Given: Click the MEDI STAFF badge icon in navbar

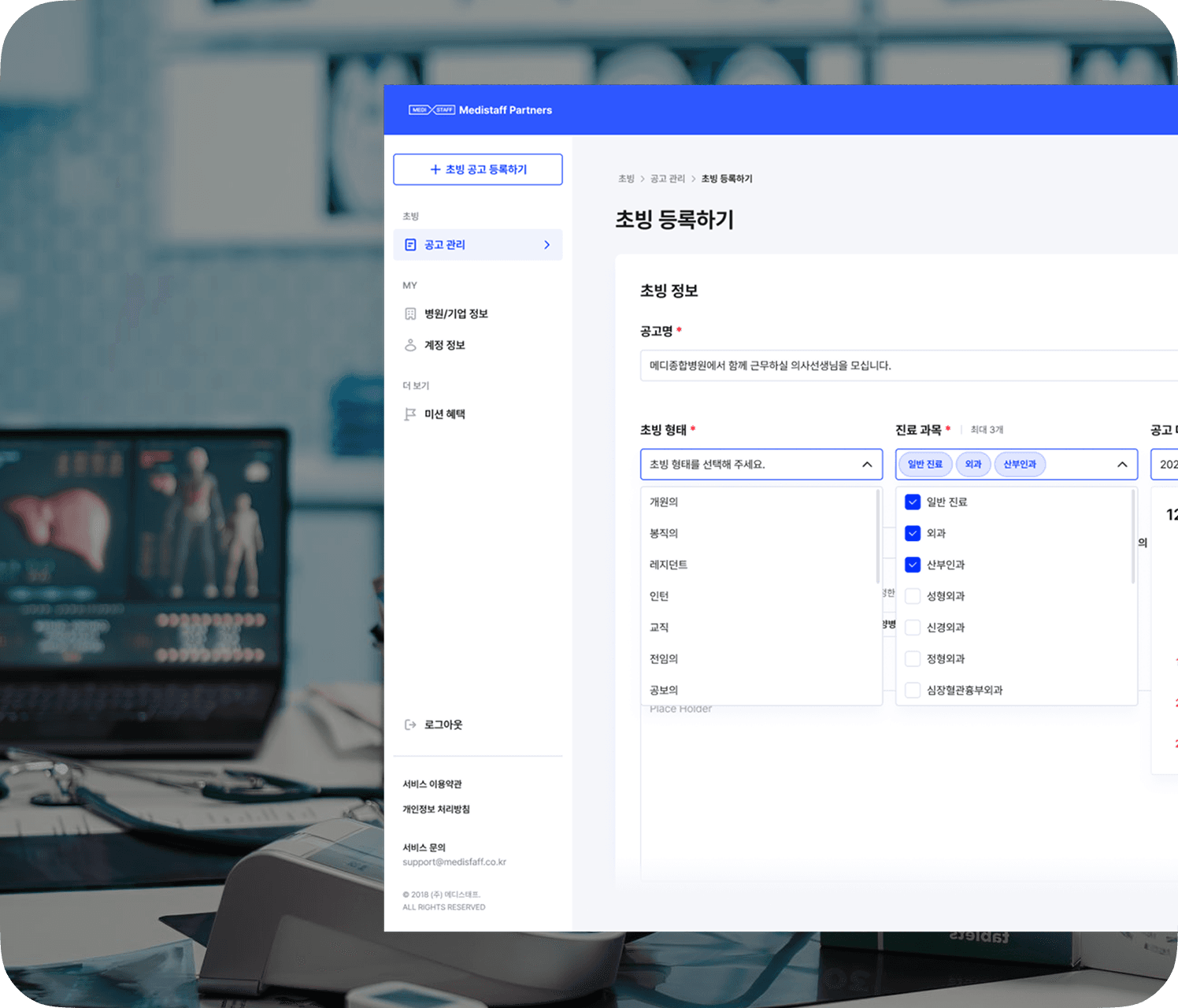Looking at the screenshot, I should coord(431,110).
